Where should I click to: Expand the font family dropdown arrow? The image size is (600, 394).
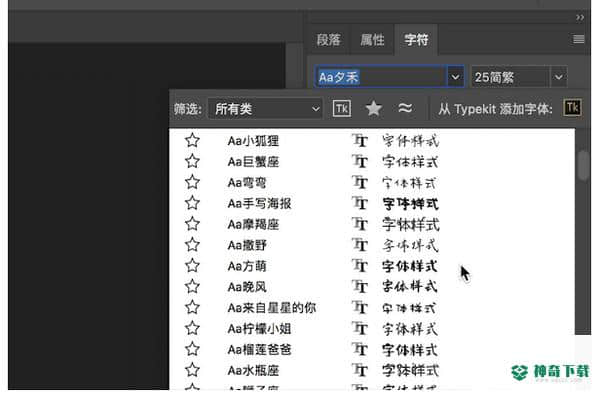(x=455, y=77)
